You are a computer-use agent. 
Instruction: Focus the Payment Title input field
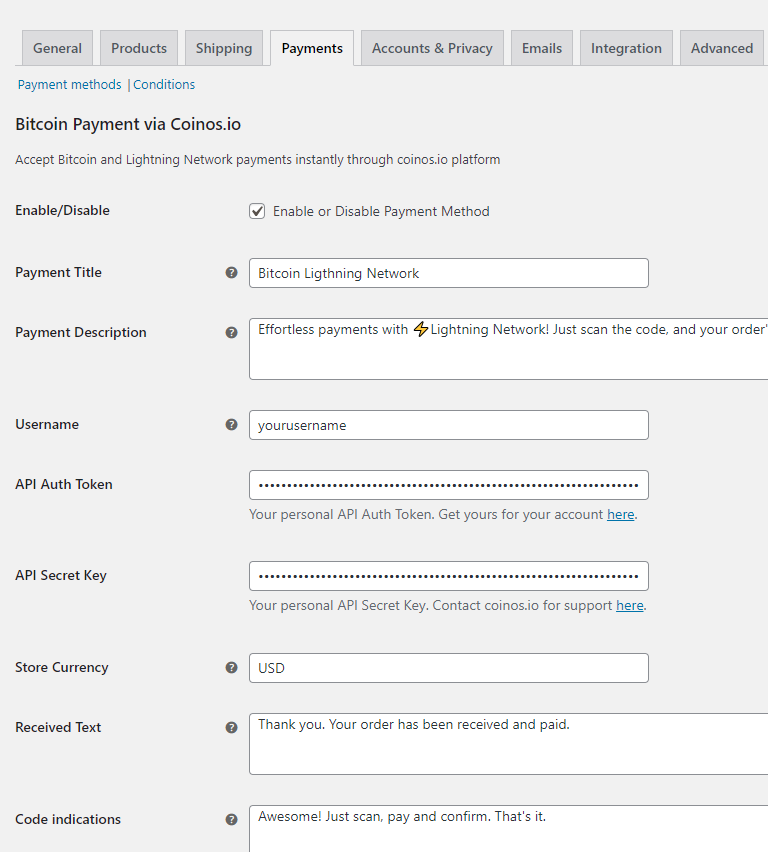click(449, 273)
